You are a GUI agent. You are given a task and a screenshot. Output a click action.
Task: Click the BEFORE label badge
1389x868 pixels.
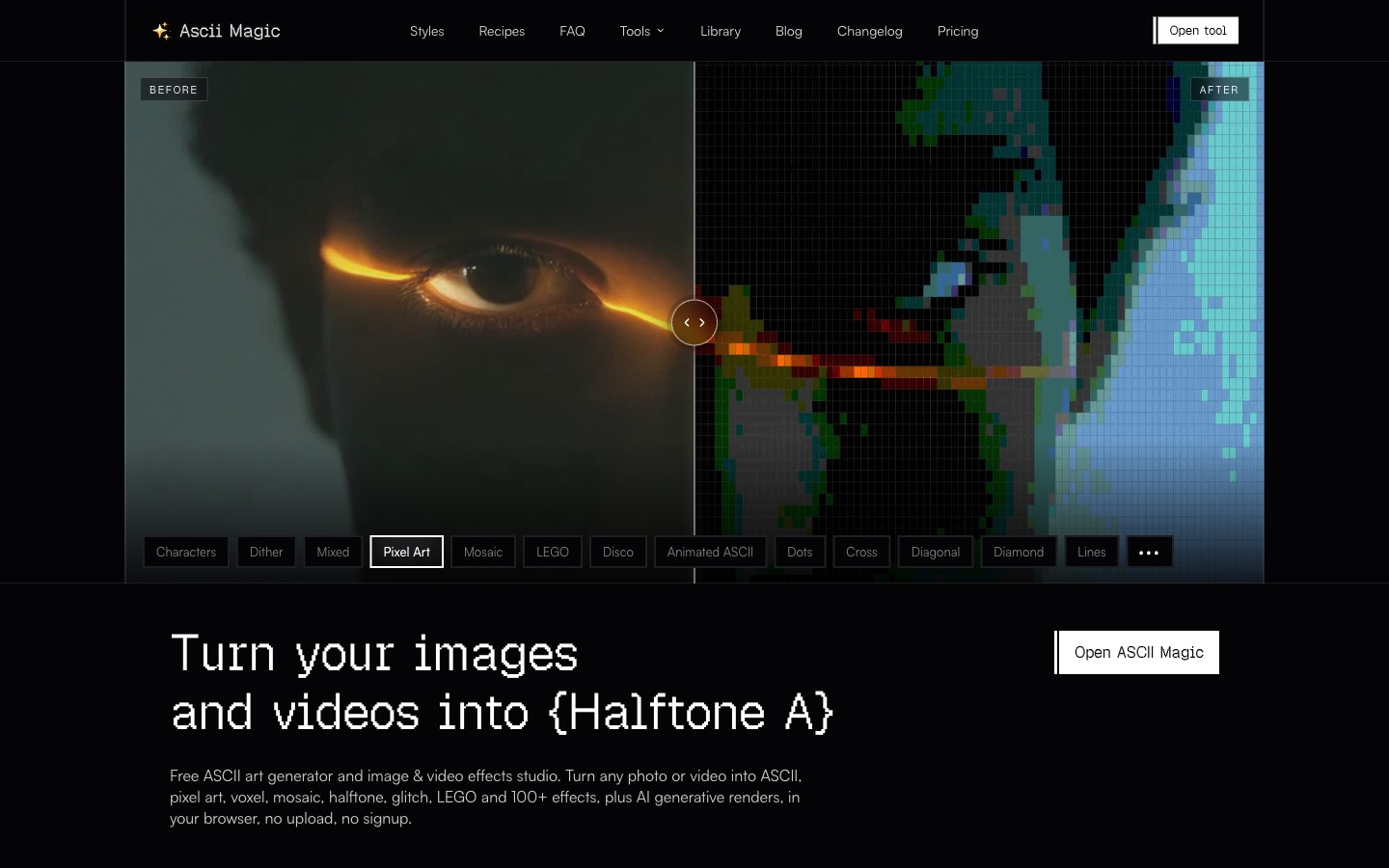[x=174, y=90]
